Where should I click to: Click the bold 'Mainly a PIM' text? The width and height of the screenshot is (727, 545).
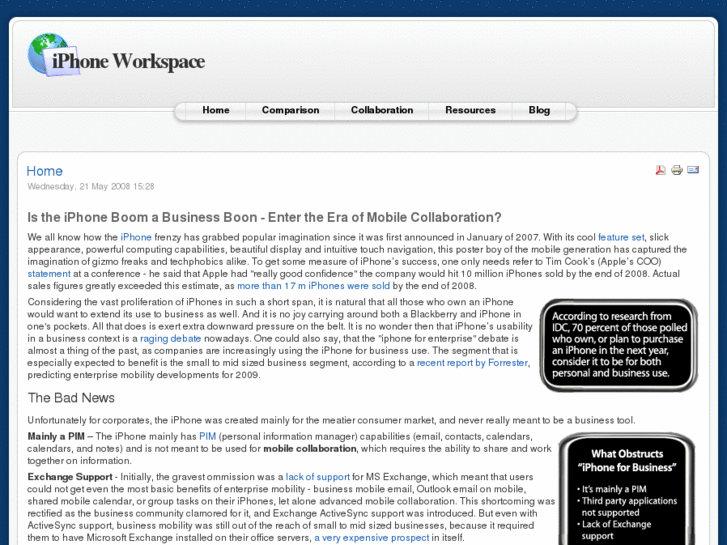point(56,436)
